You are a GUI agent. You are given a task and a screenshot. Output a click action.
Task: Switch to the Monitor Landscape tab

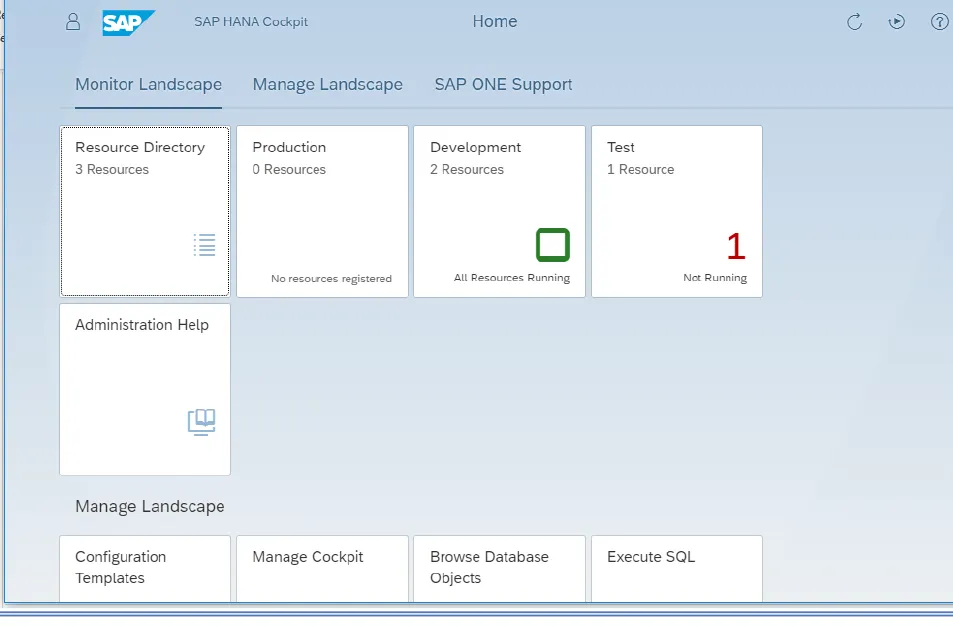(148, 84)
